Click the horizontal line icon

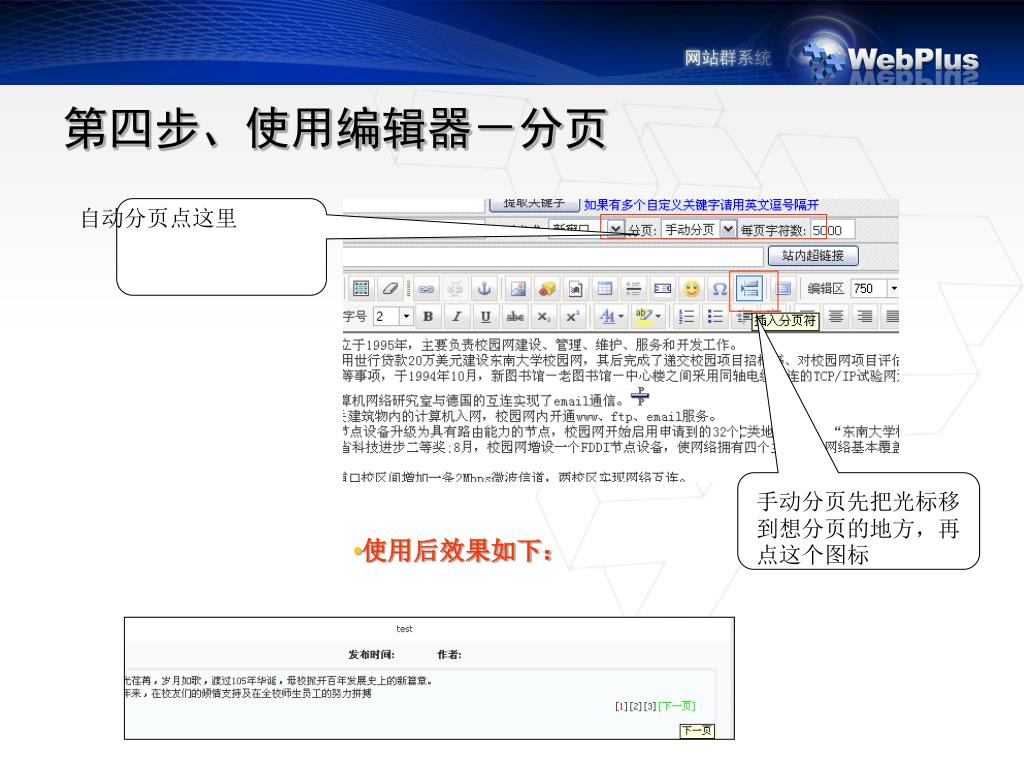click(633, 288)
